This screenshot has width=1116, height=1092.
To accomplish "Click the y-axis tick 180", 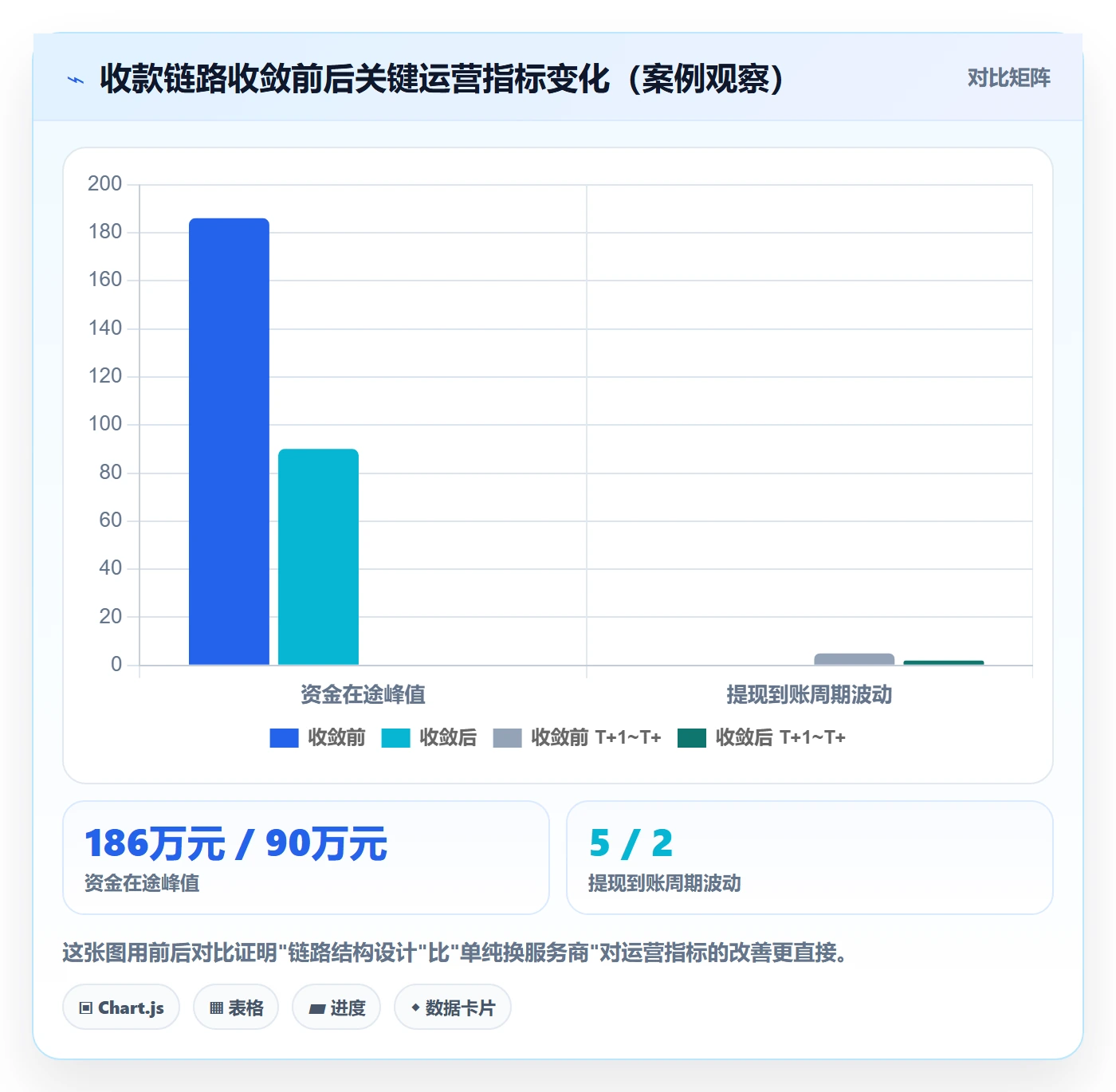I will (104, 232).
